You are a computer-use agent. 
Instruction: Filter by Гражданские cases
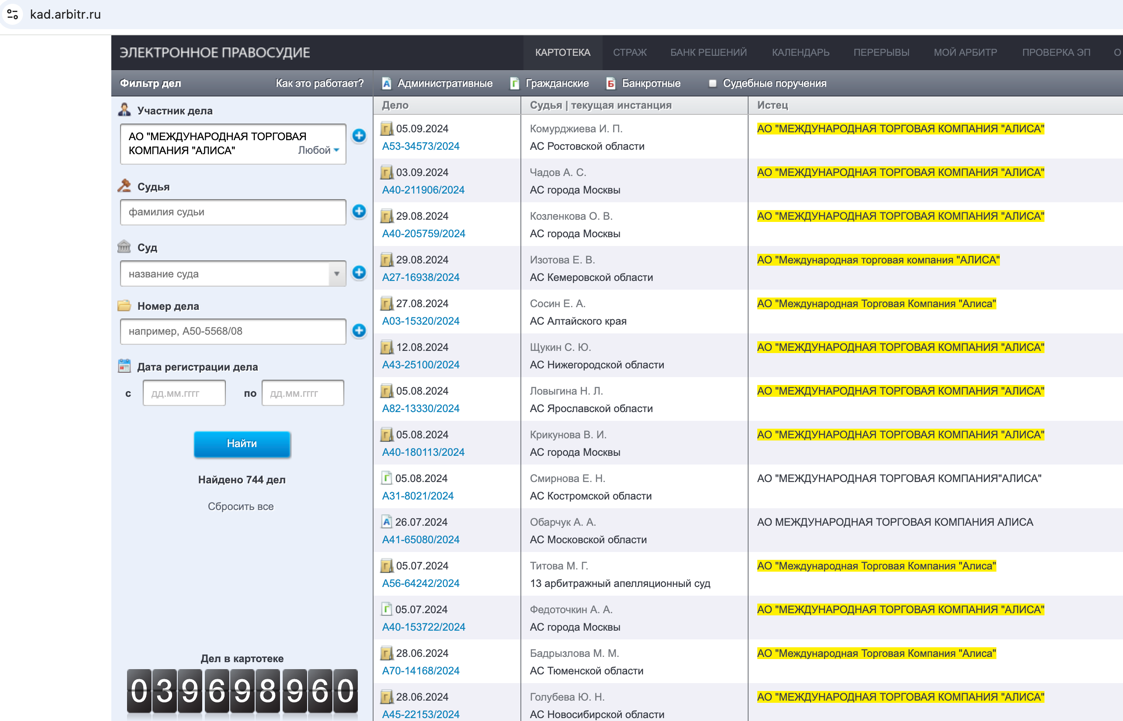(549, 83)
